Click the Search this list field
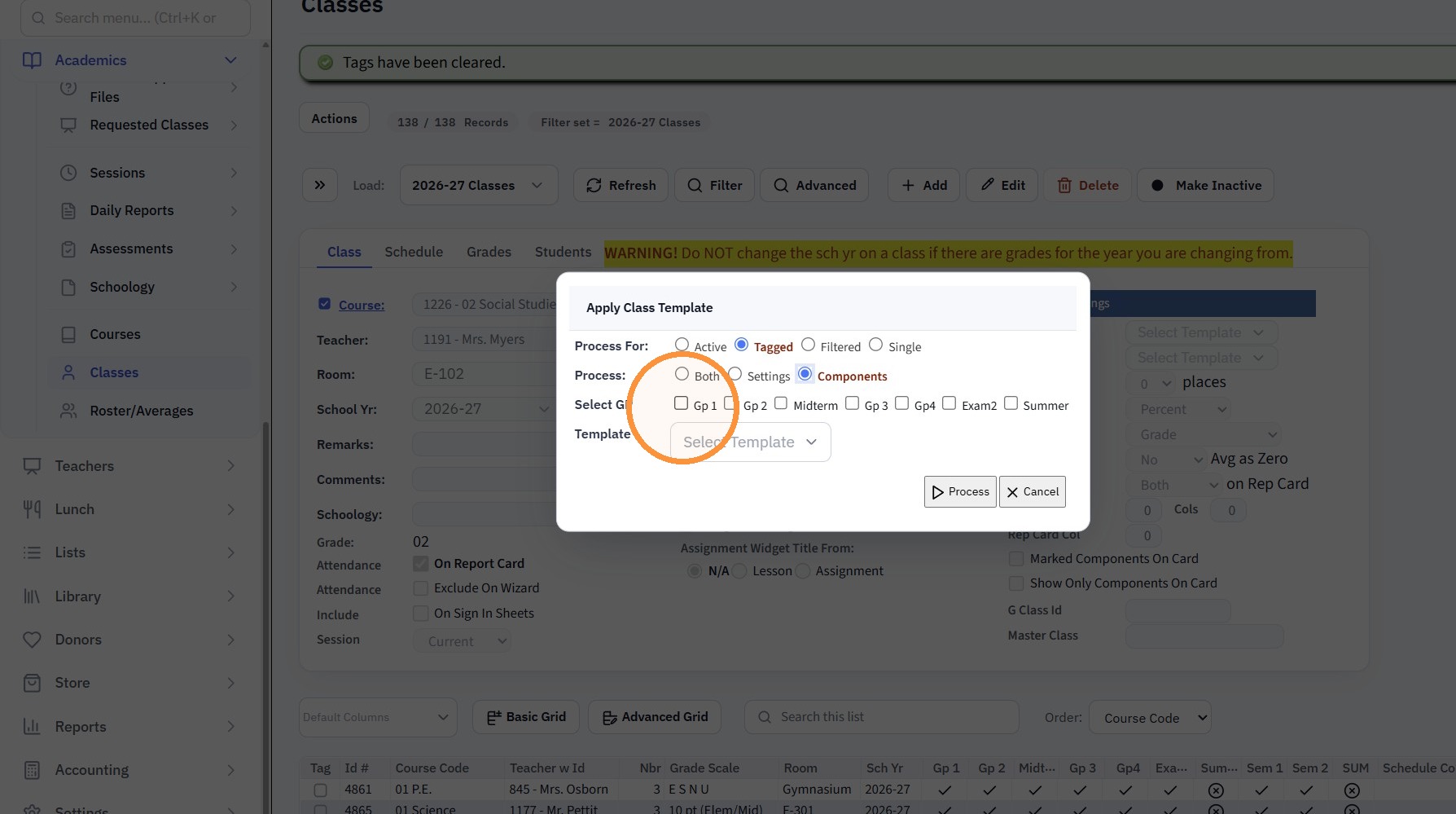This screenshot has width=1456, height=814. (x=881, y=717)
